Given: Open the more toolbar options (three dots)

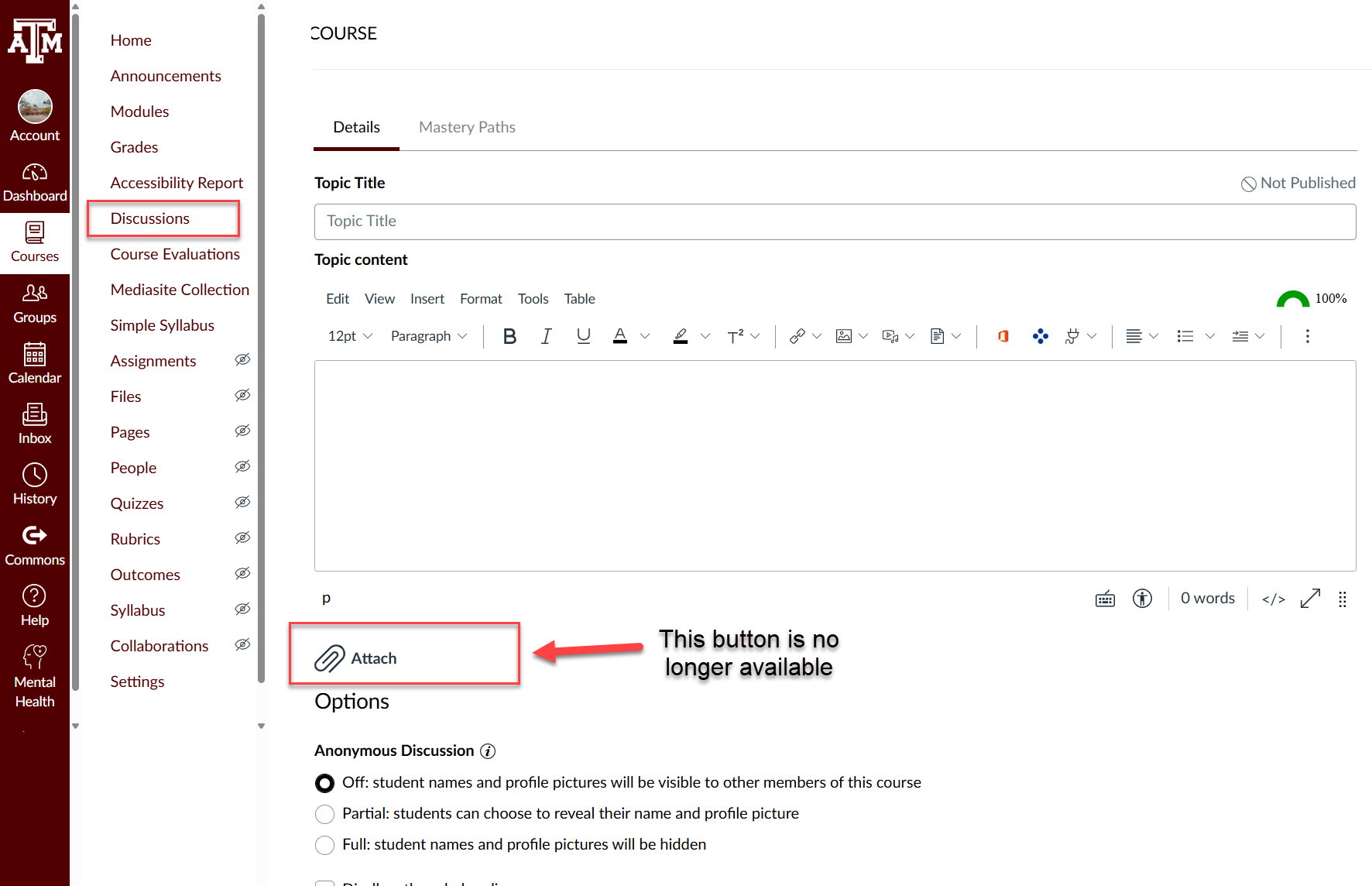Looking at the screenshot, I should [1308, 336].
